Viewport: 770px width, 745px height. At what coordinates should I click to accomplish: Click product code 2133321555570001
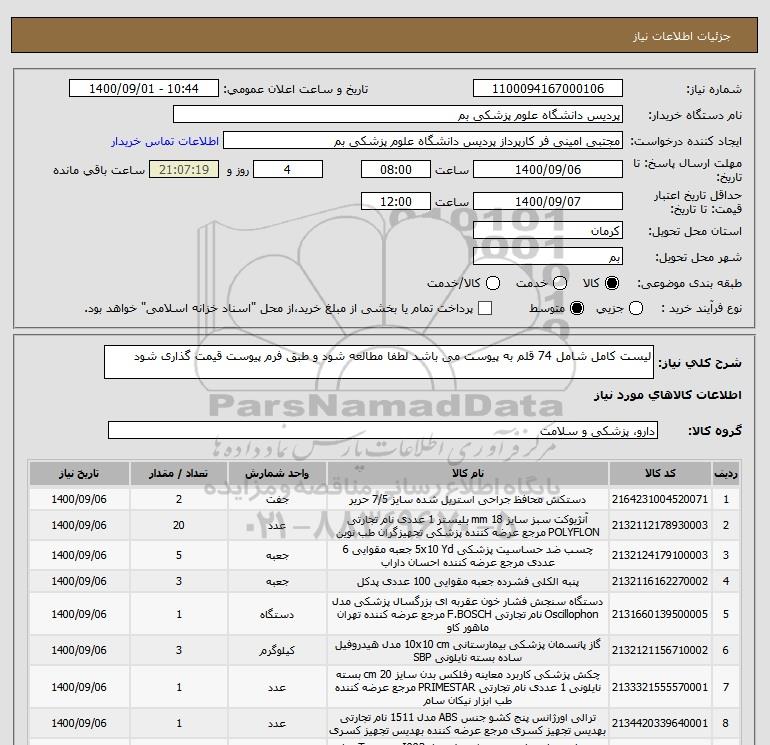click(660, 687)
